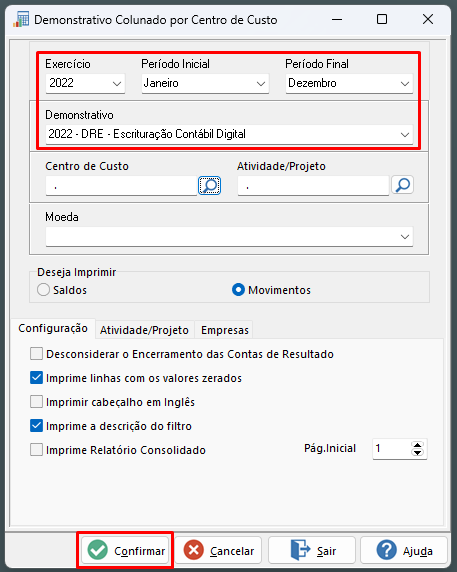Click the Ajuda question mark icon
This screenshot has height=572, width=457.
(x=387, y=550)
